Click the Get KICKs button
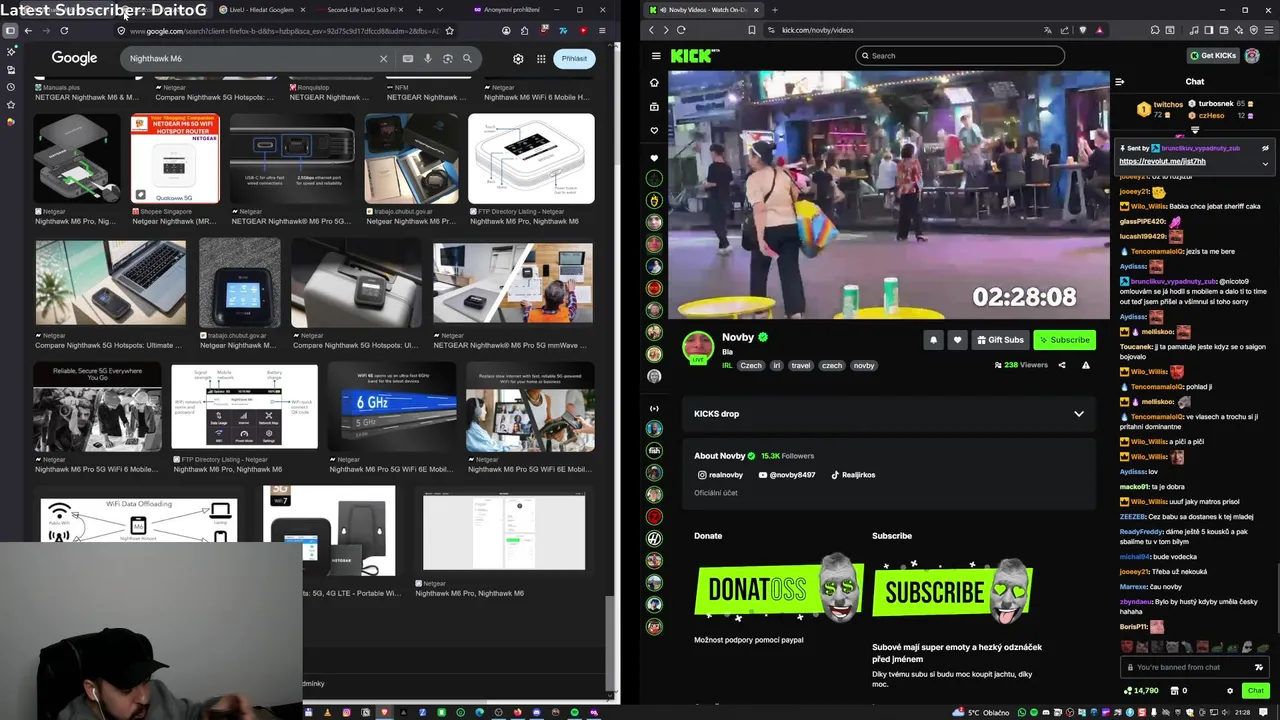The width and height of the screenshot is (1280, 720). [x=1213, y=56]
